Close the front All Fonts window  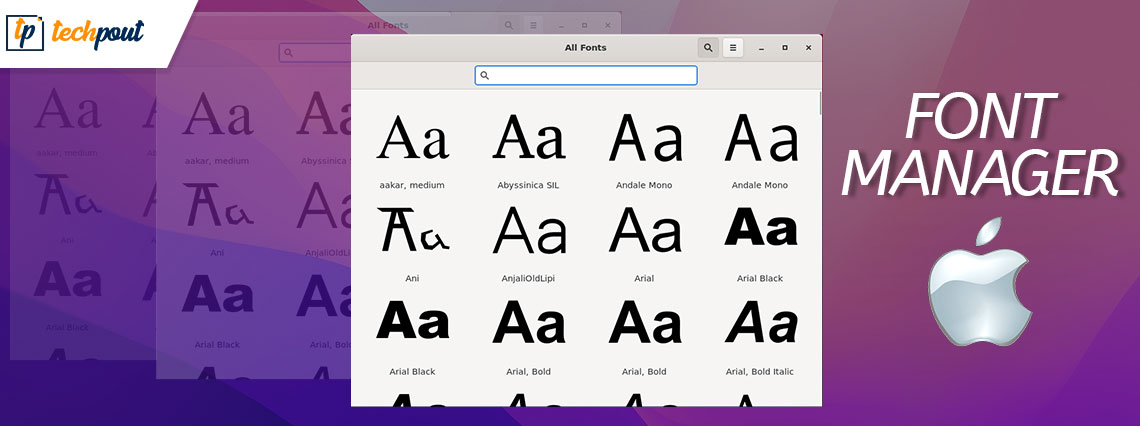click(x=808, y=48)
